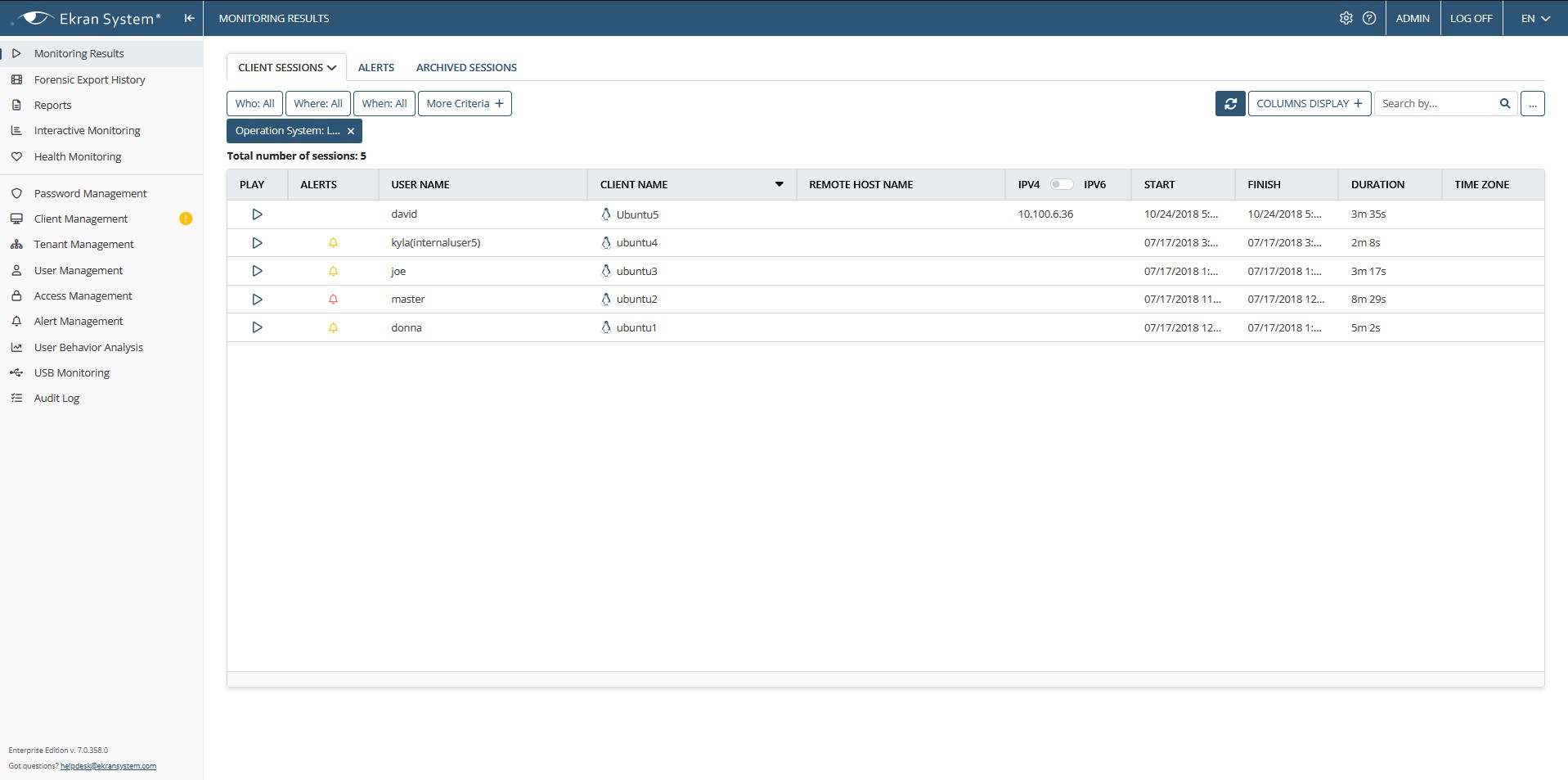Click red alert bell in master row
The height and width of the screenshot is (780, 1568).
[x=333, y=300]
